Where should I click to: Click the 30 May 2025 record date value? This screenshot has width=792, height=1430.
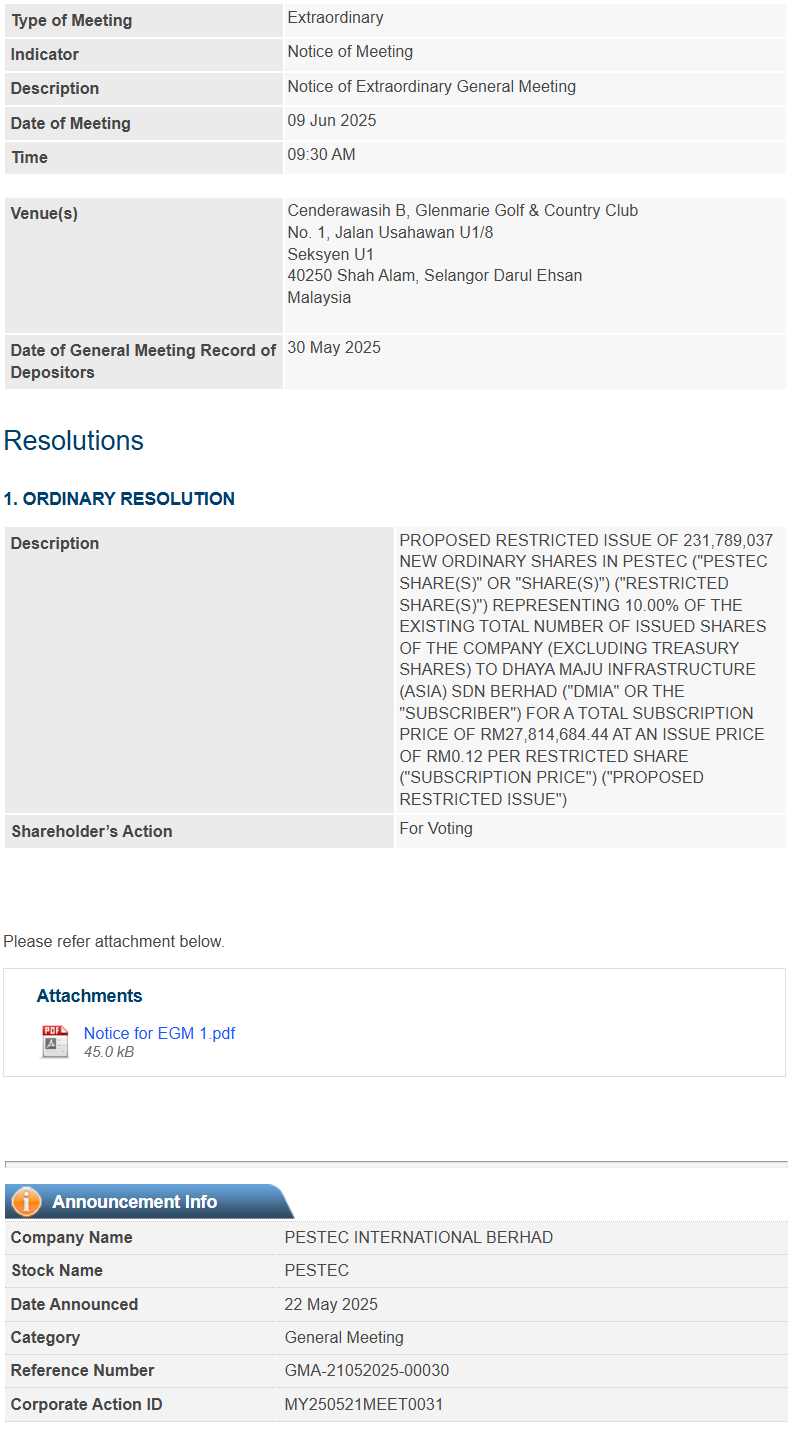(334, 348)
